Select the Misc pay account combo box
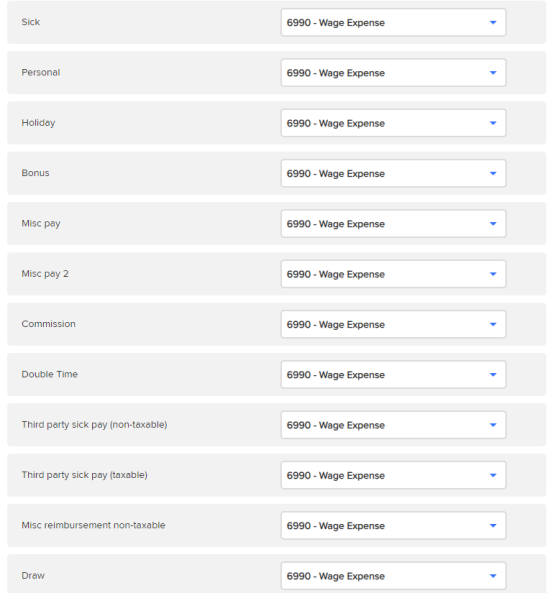Screen dimensions: 550x593 tap(393, 224)
